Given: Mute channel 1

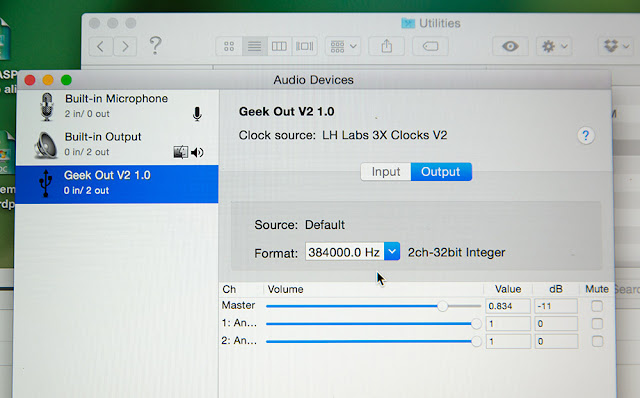Looking at the screenshot, I should click(x=597, y=324).
